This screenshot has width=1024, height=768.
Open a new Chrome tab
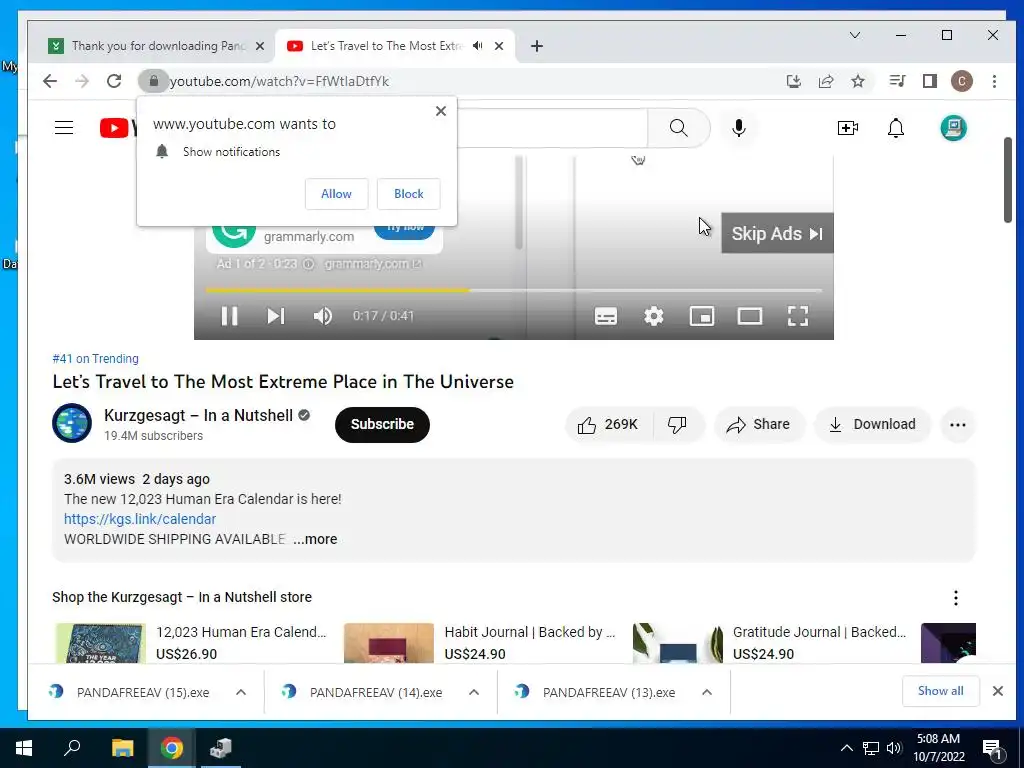point(537,46)
